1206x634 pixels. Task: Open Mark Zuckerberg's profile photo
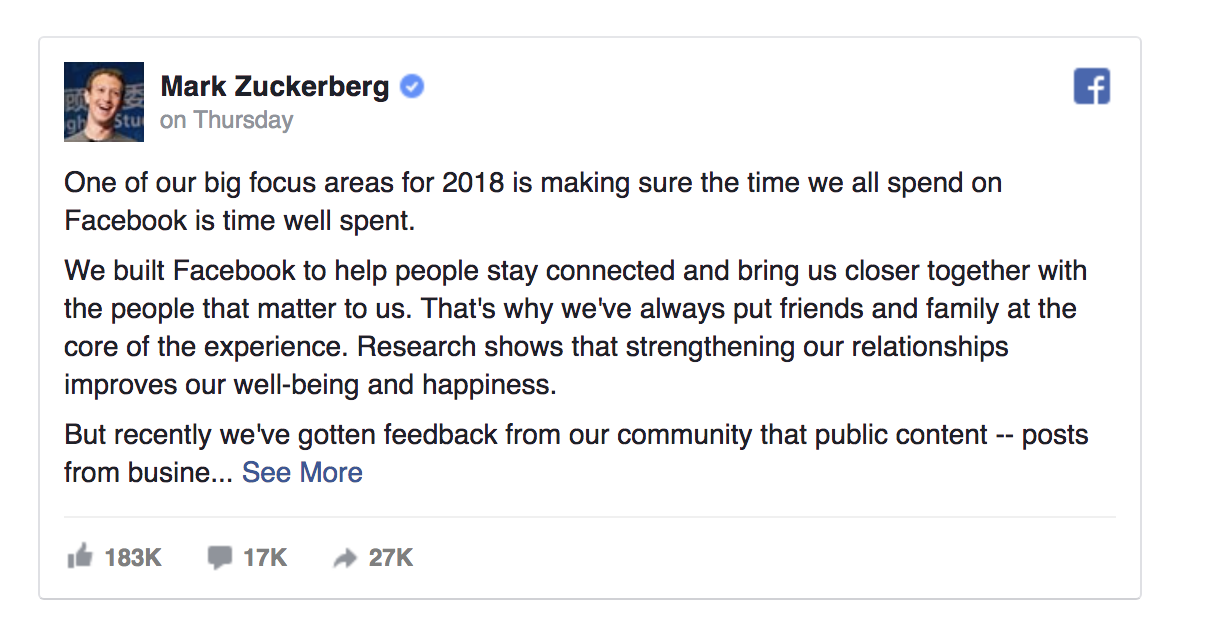[x=104, y=101]
